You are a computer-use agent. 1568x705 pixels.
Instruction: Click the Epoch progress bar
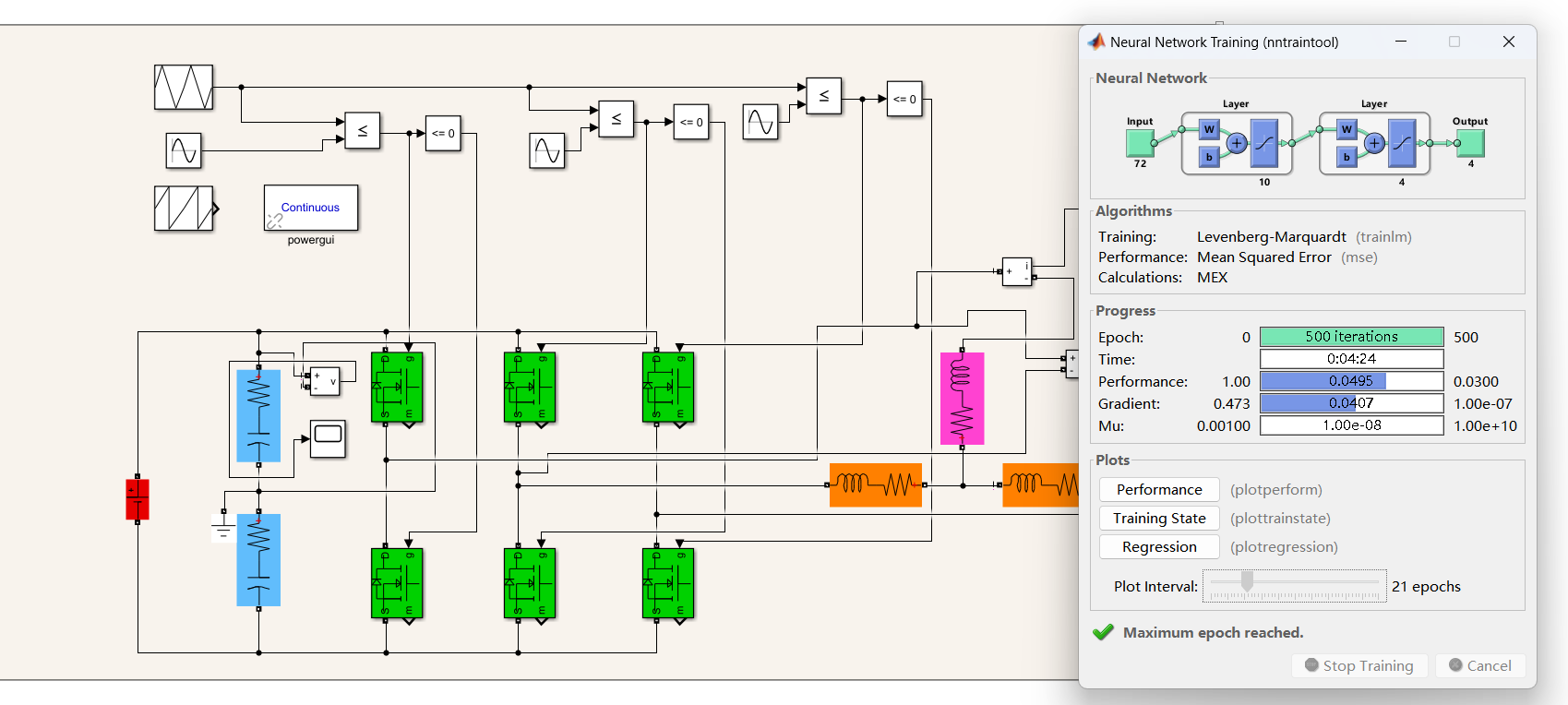point(1351,337)
